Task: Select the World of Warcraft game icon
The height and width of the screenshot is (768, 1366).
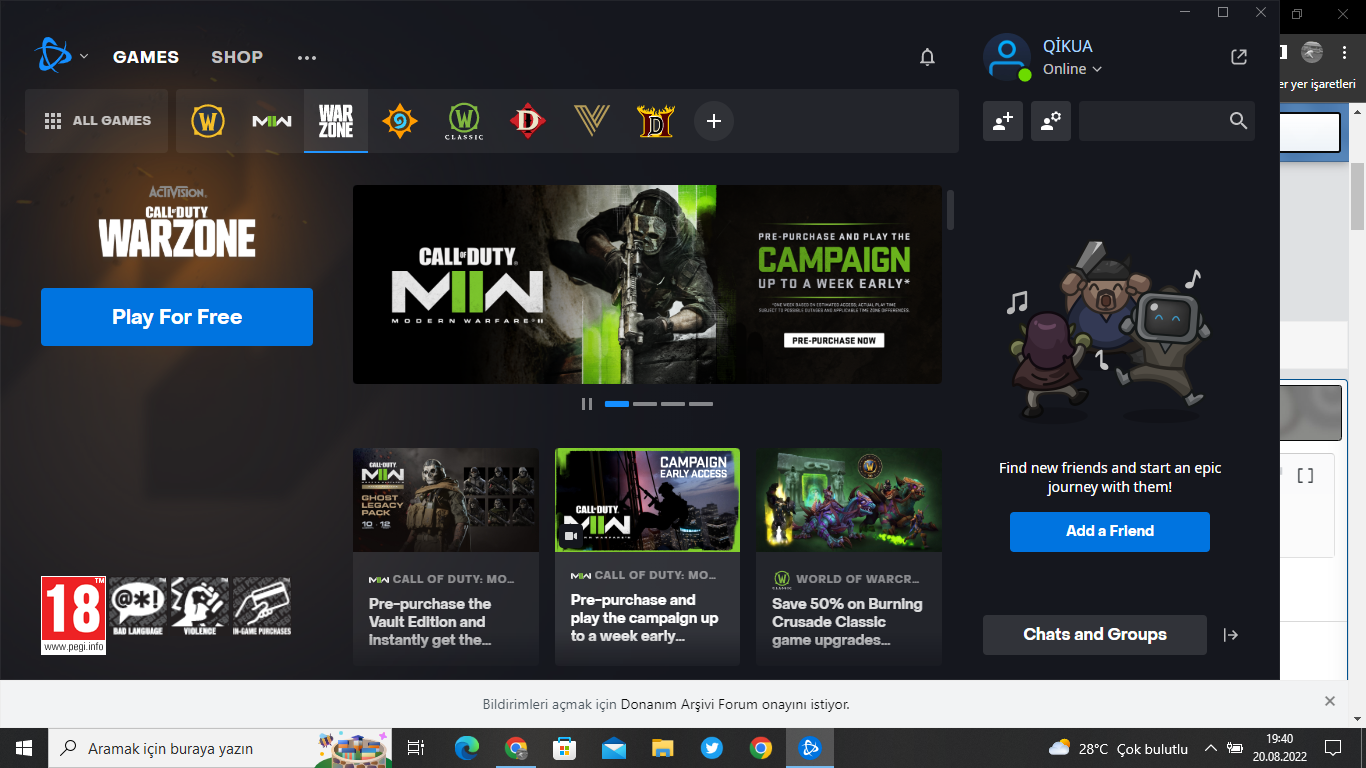Action: 208,121
